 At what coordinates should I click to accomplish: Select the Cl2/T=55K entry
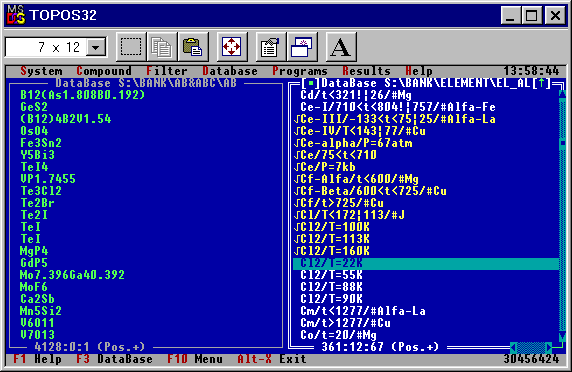click(331, 275)
